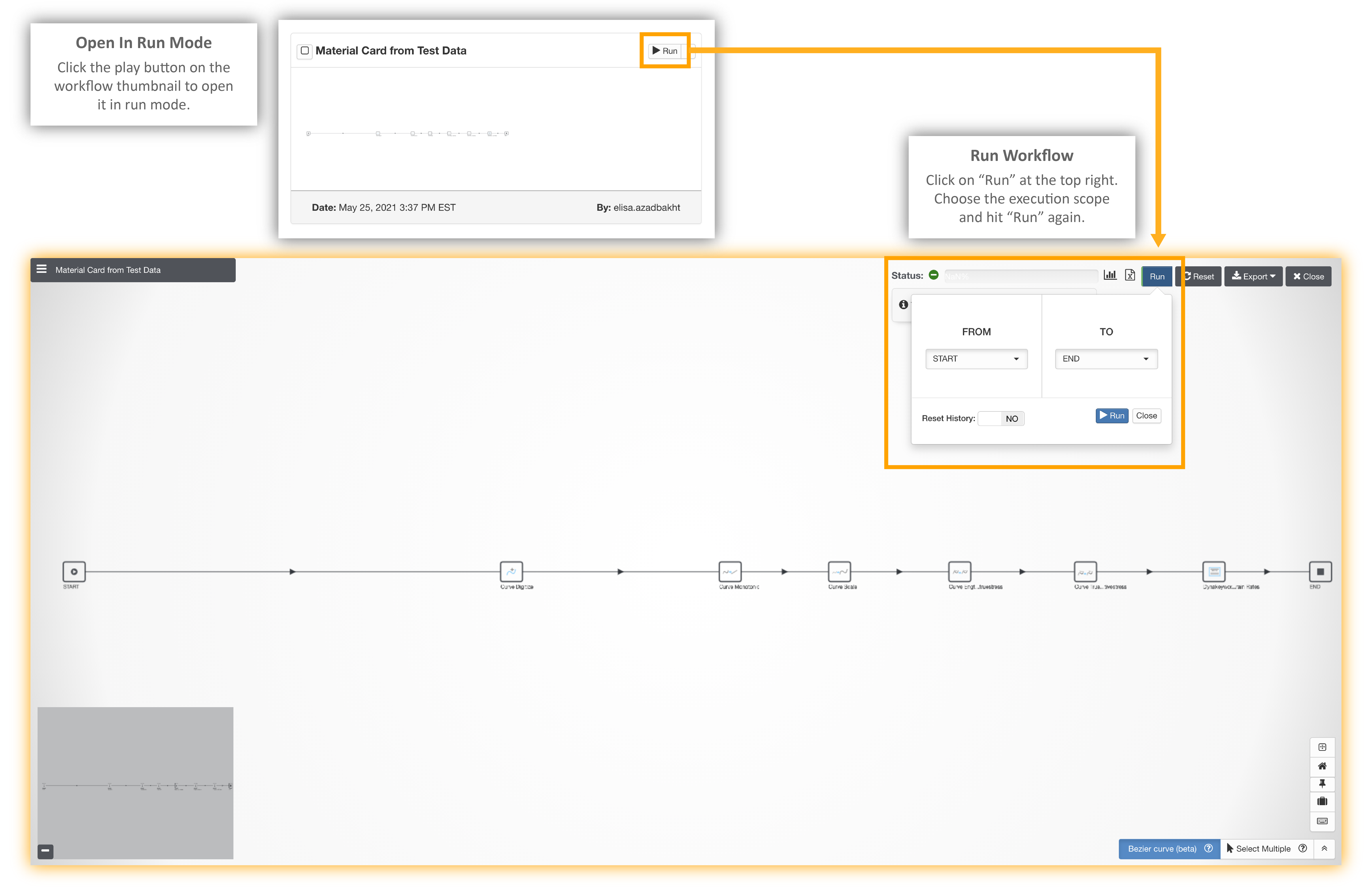Select the Curve True to Effective Stress node

(x=1085, y=572)
